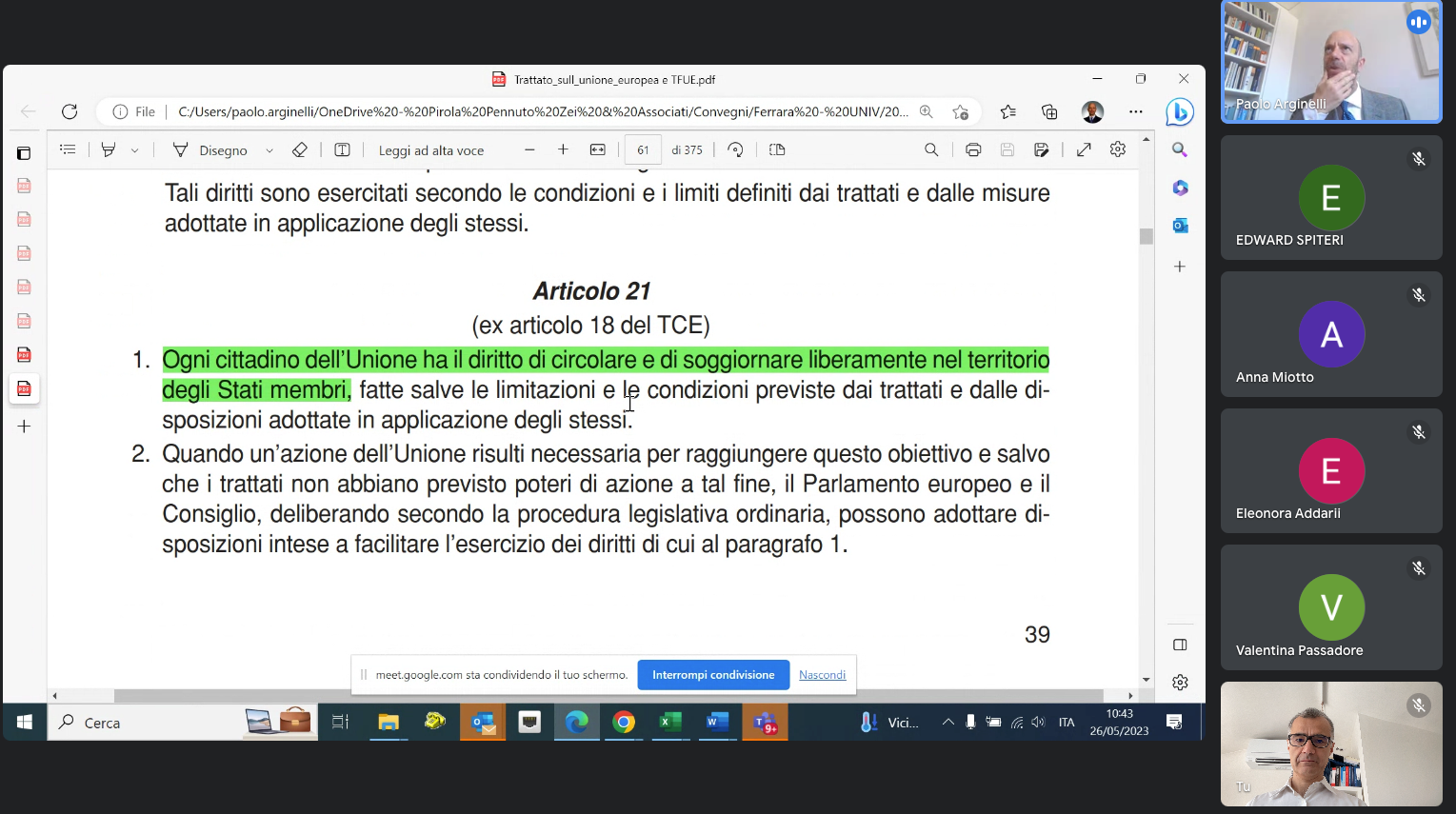
Task: Show hidden system tray icons chevron
Action: click(x=947, y=723)
